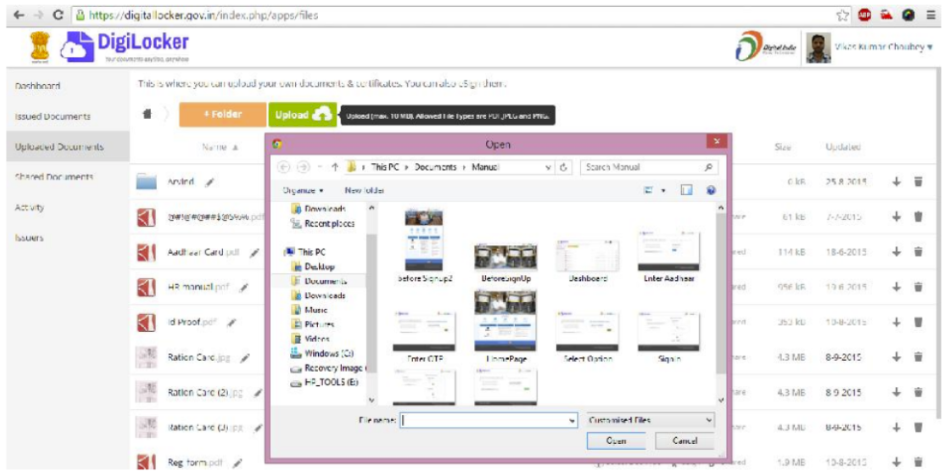Image resolution: width=946 pixels, height=474 pixels.
Task: Open Dashboard in left sidebar
Action: click(x=37, y=86)
